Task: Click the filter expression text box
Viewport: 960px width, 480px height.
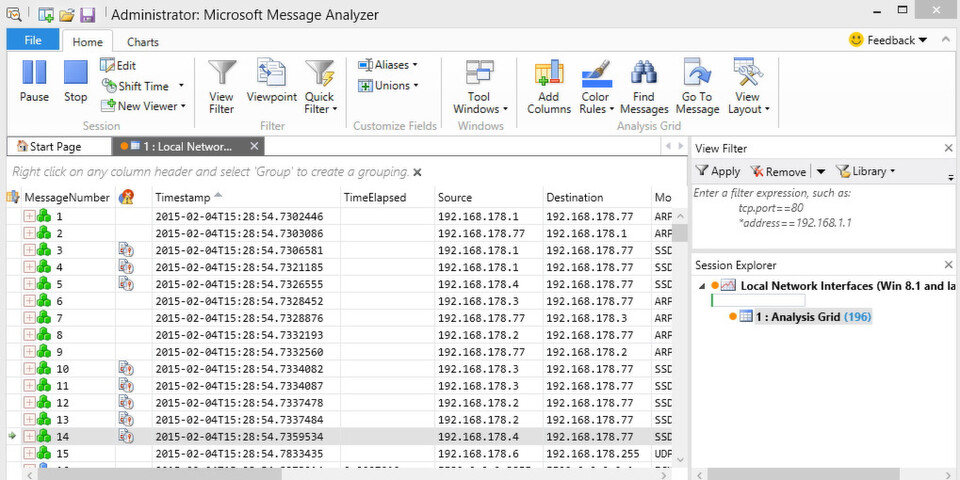Action: (x=823, y=216)
